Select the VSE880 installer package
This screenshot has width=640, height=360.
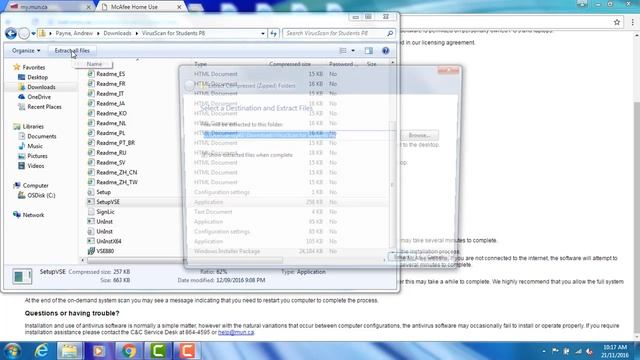click(x=105, y=251)
